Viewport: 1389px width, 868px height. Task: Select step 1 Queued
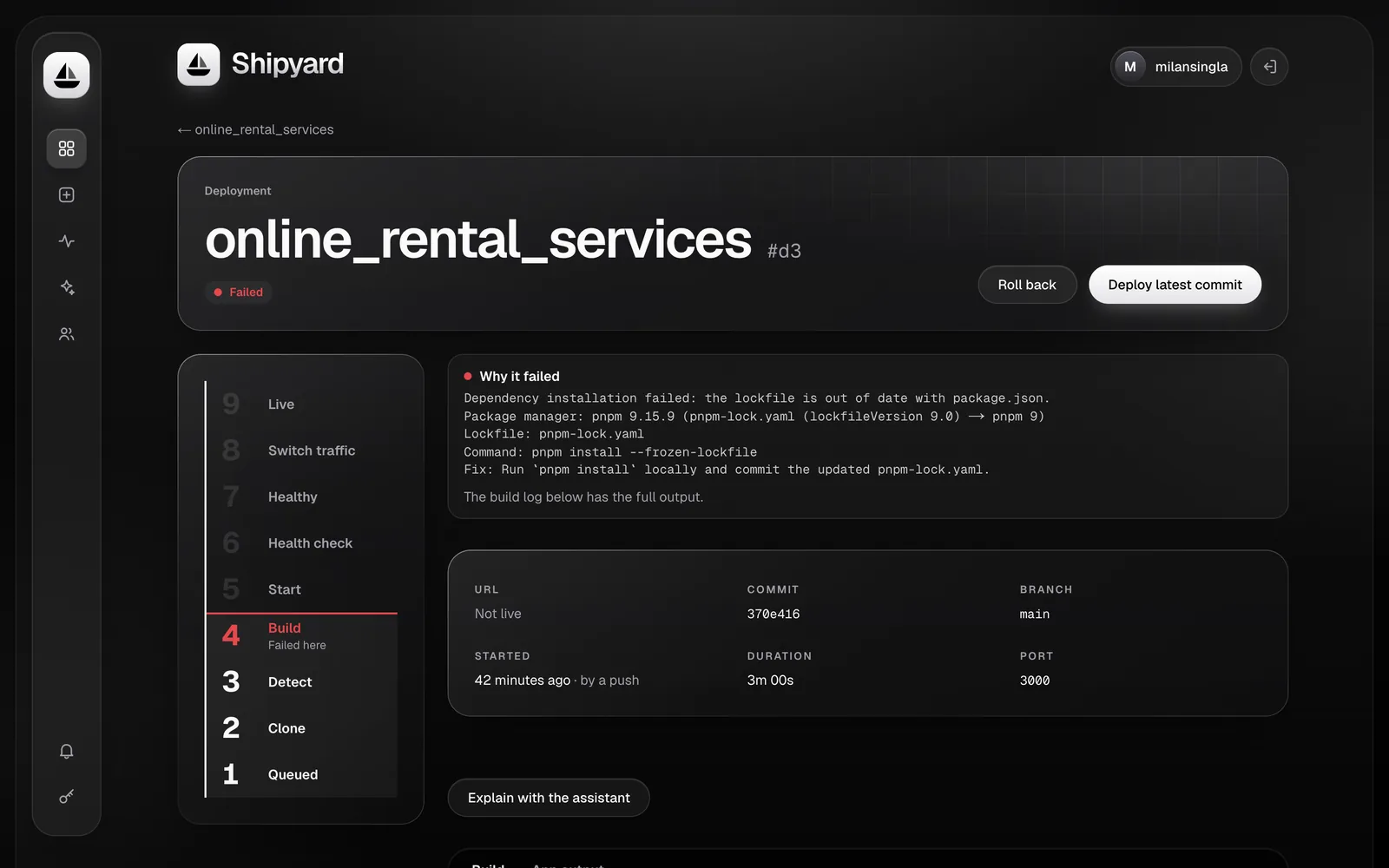(x=301, y=774)
